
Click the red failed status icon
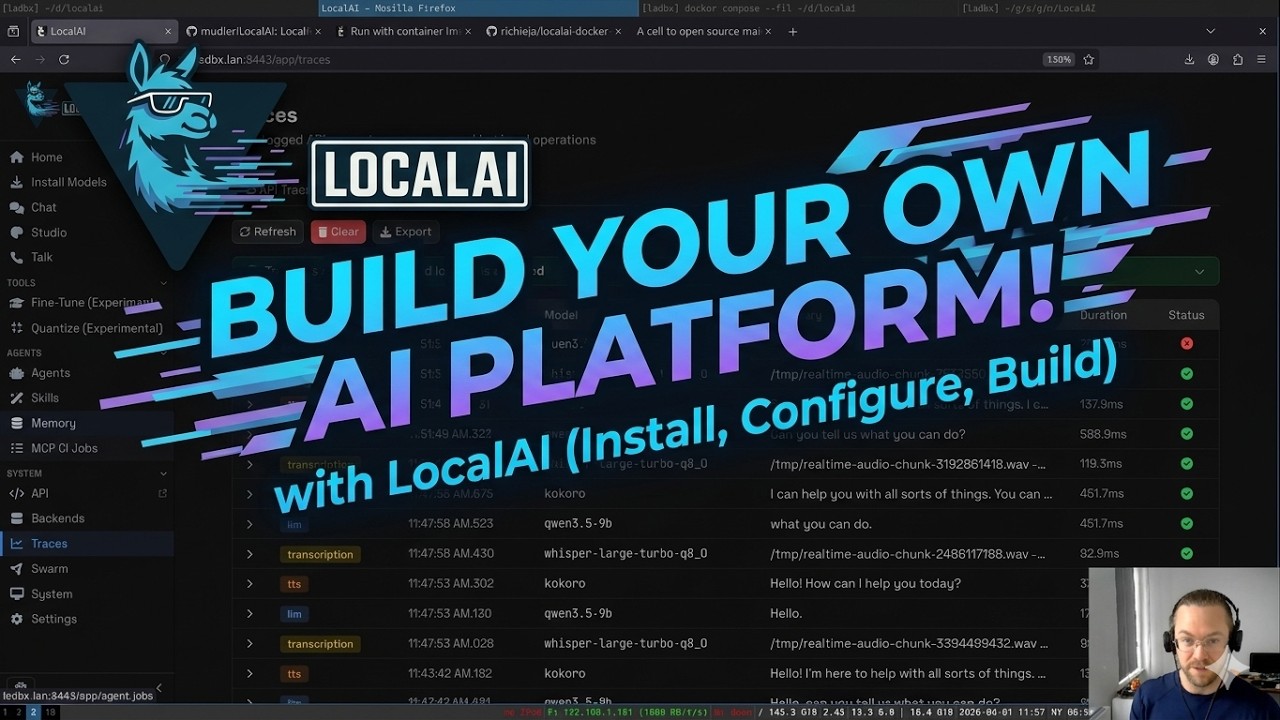pos(1187,343)
